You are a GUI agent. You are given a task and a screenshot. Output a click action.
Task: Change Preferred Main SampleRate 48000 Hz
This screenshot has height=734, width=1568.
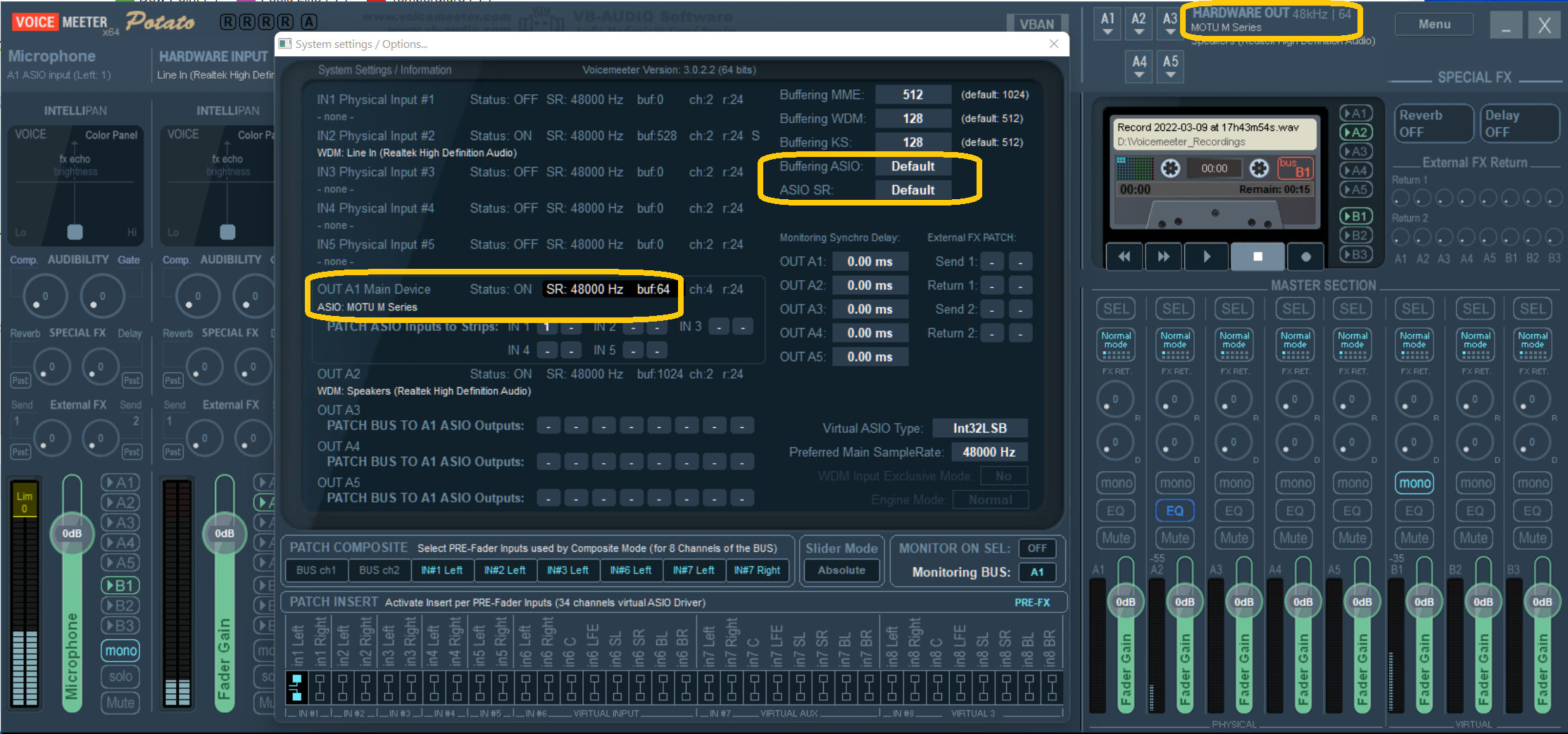[989, 452]
